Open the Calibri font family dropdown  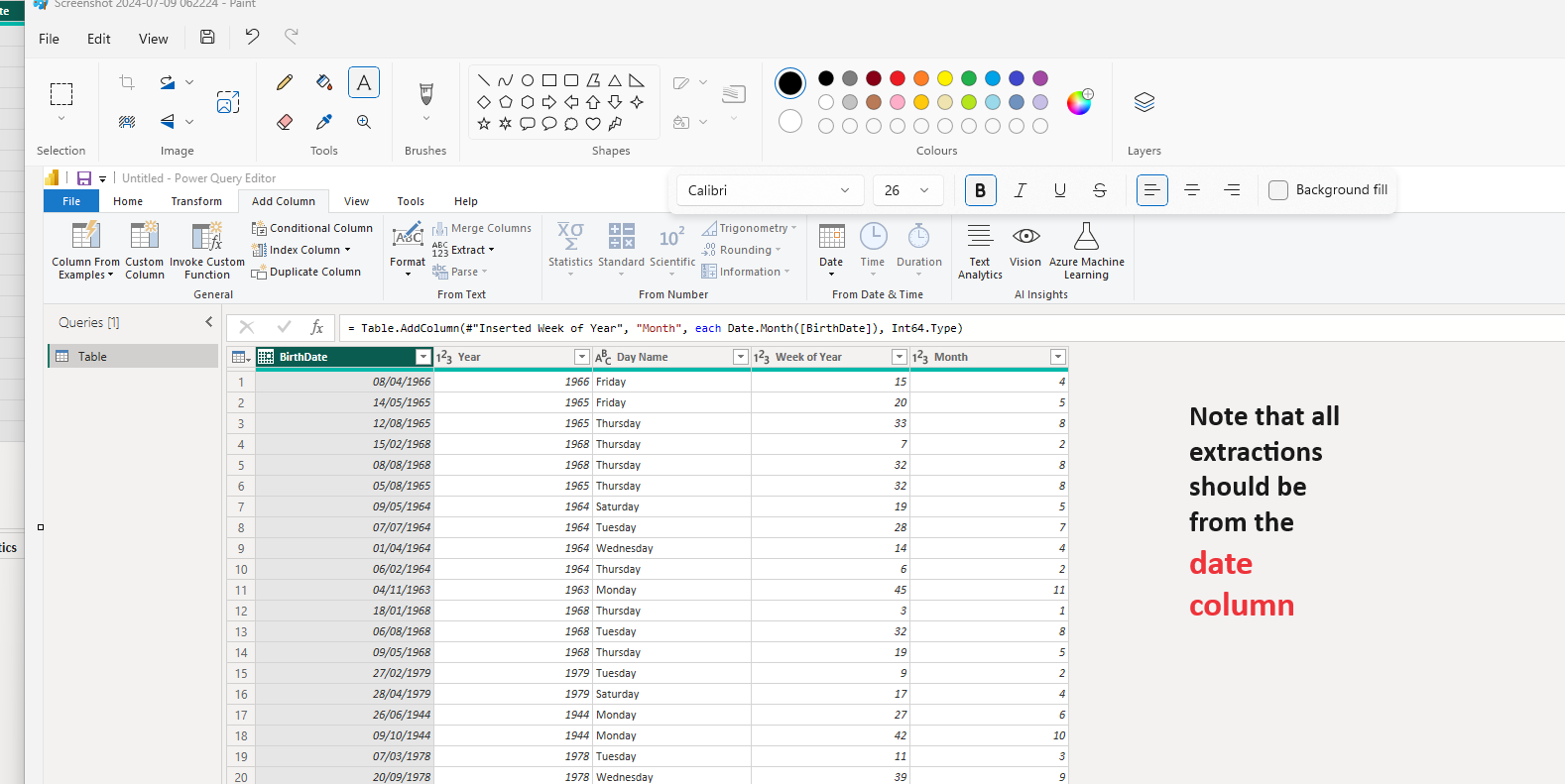tap(770, 190)
